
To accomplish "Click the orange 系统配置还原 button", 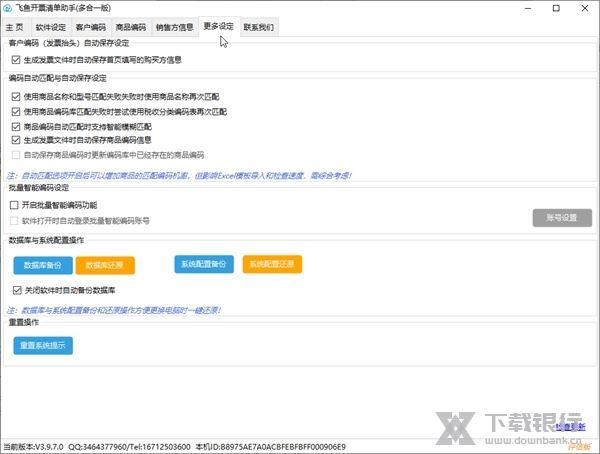I will (x=272, y=264).
